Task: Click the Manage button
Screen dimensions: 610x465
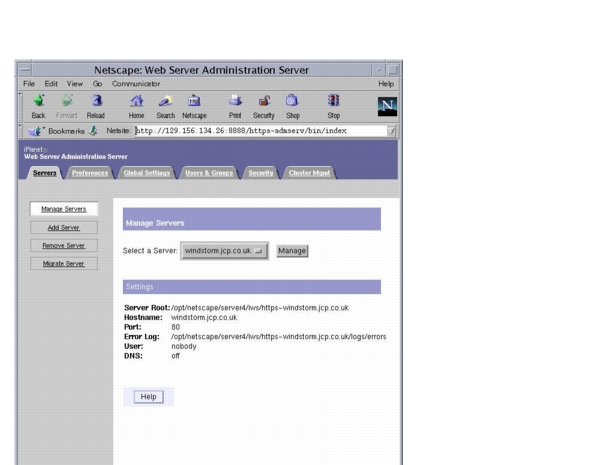Action: click(x=292, y=251)
